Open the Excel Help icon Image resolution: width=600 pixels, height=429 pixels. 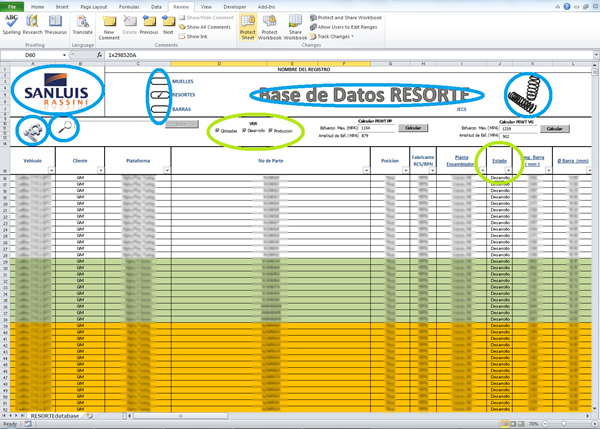(x=567, y=7)
